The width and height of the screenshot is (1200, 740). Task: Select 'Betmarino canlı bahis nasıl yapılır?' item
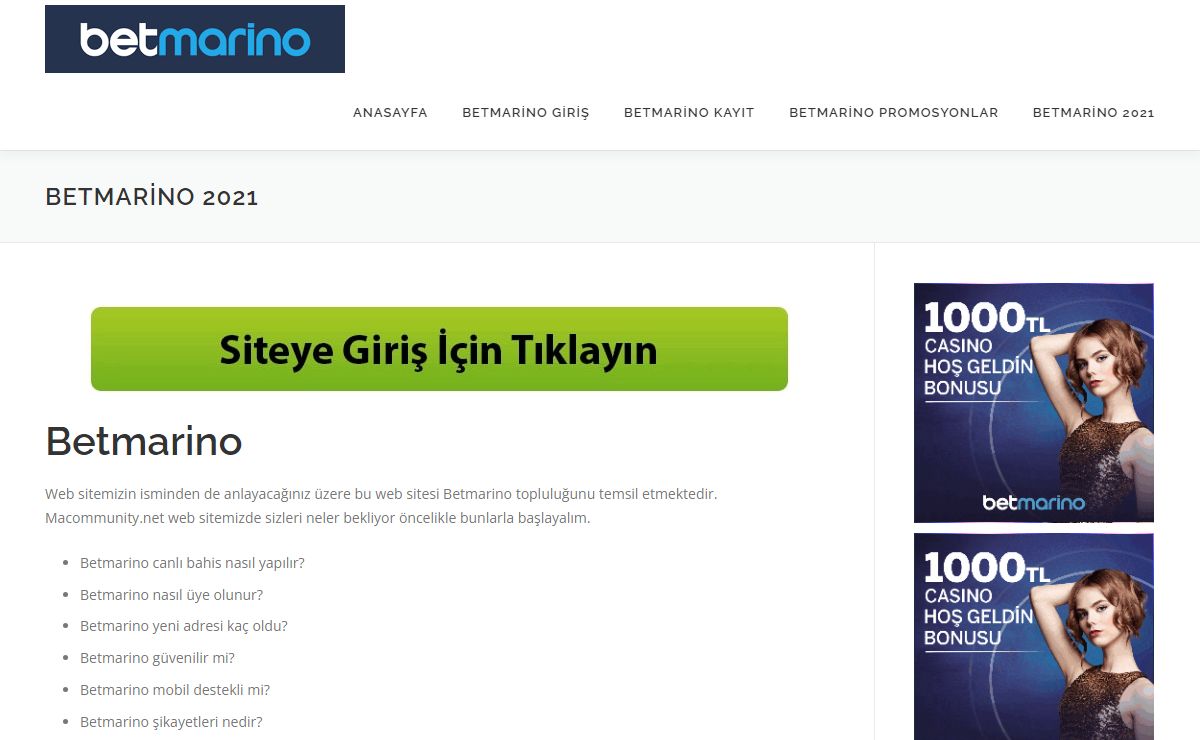pos(192,563)
